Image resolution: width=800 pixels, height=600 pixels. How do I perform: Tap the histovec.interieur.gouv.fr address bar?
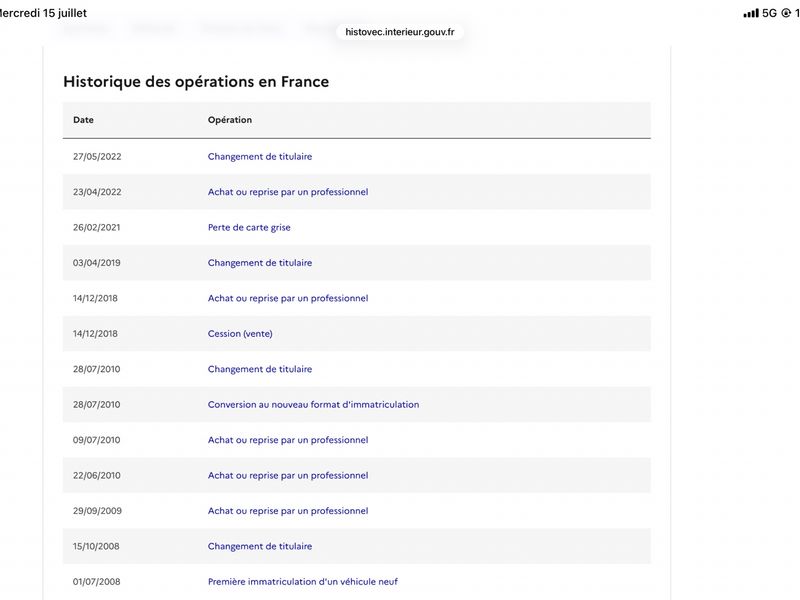(399, 32)
